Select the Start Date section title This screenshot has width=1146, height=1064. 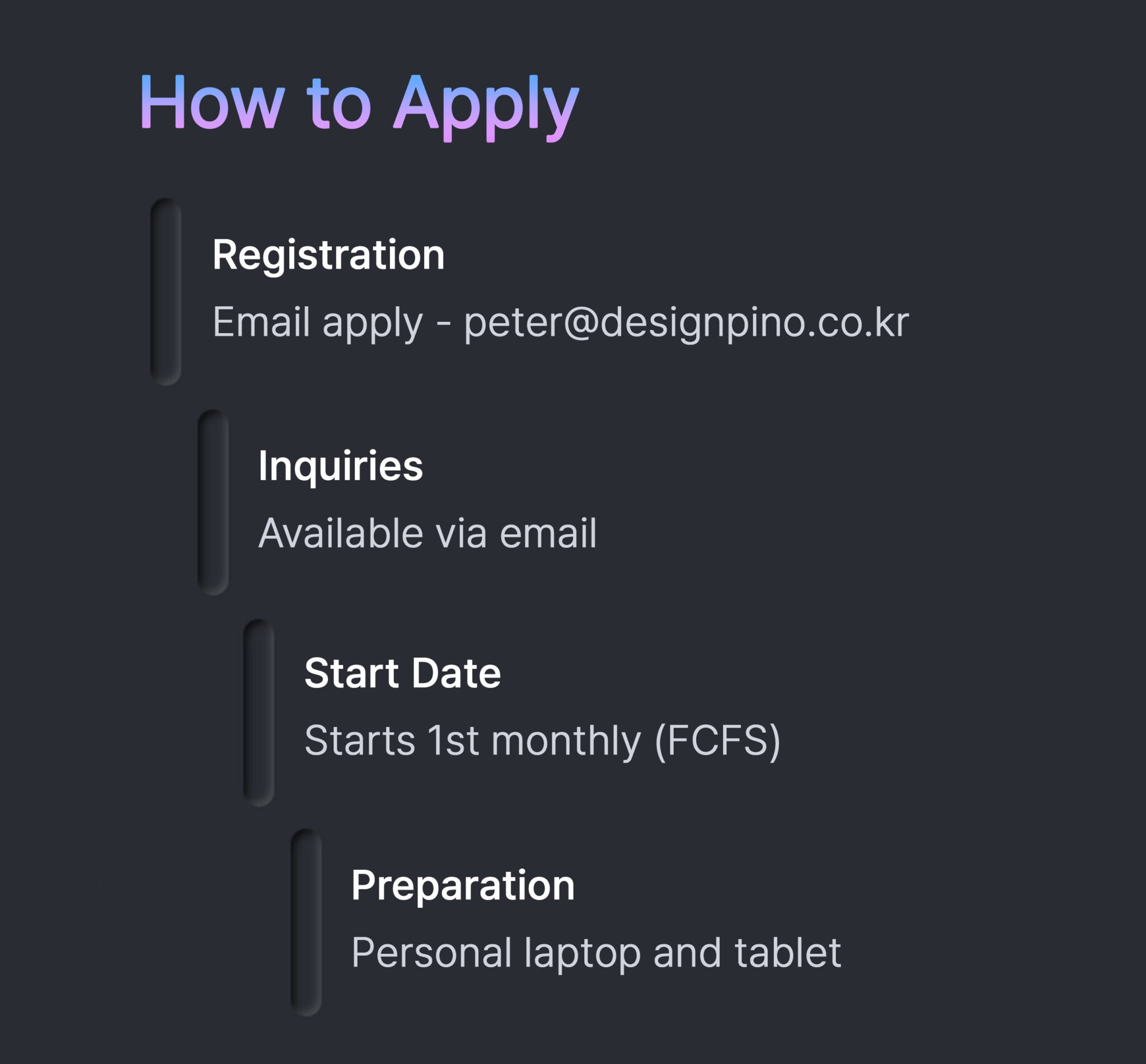click(402, 673)
